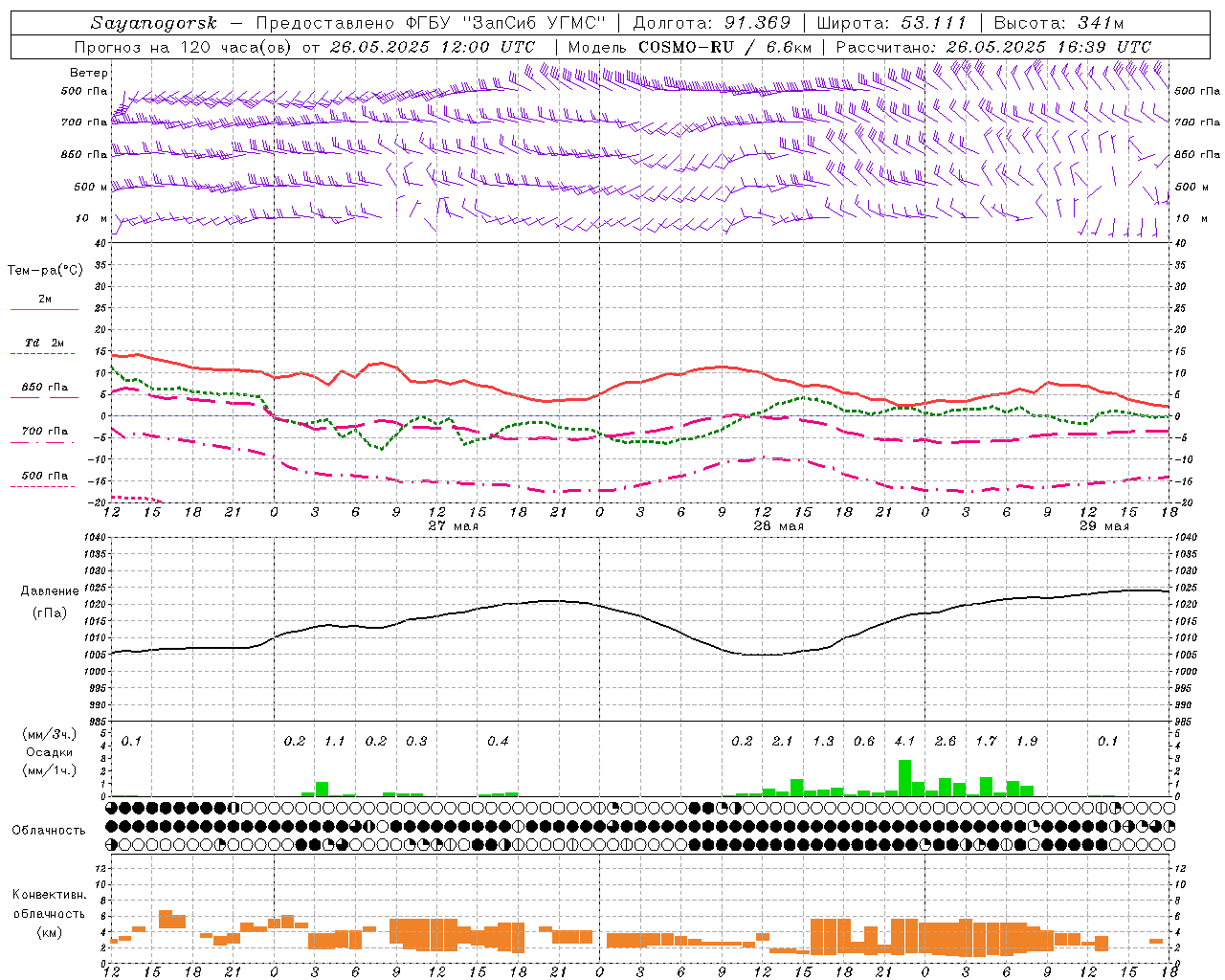Viewport: 1225px width, 980px height.
Task: Click the red line sample under '2м' legend
Action: [44, 310]
